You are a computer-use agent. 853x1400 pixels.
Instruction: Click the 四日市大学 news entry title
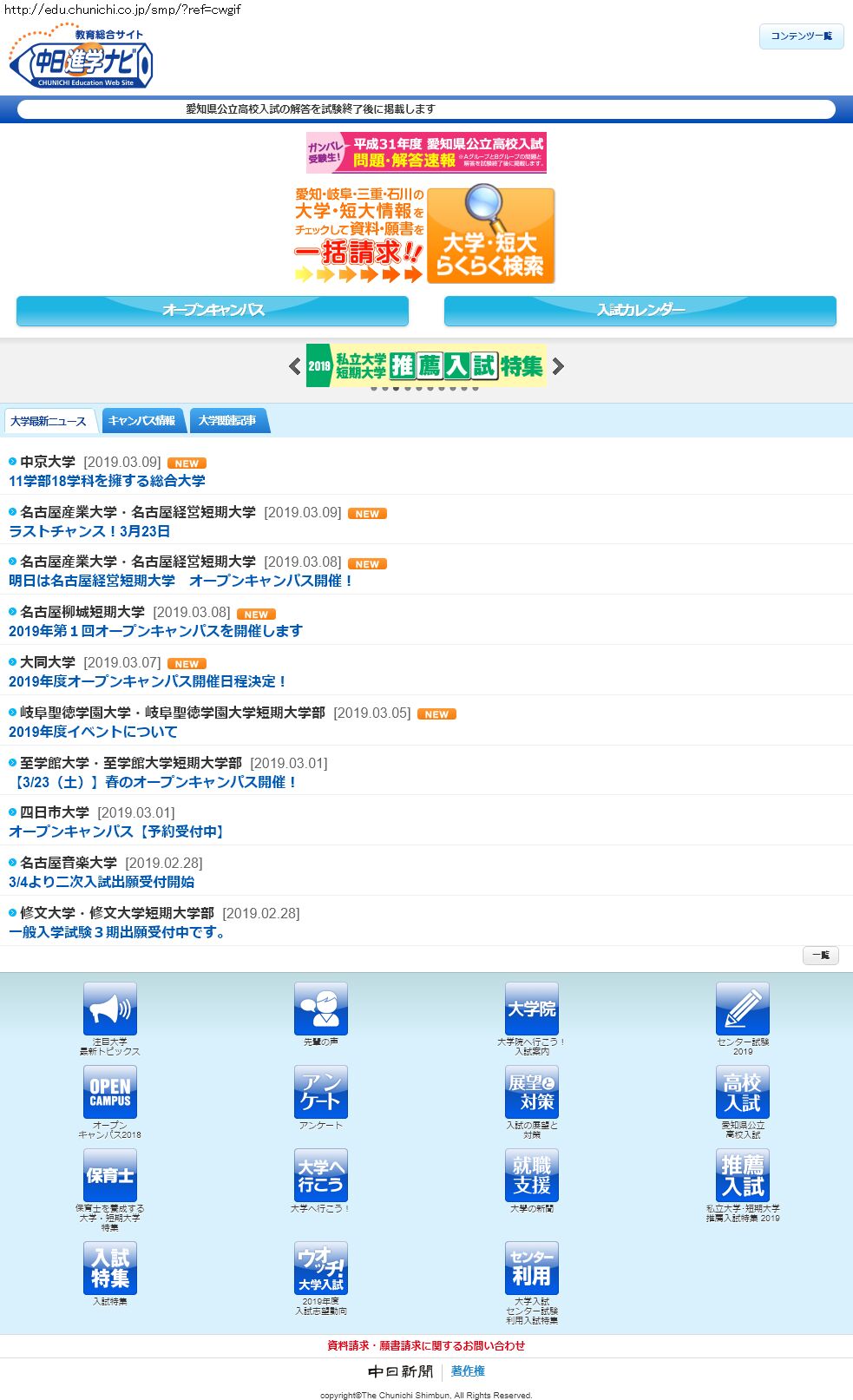55,812
